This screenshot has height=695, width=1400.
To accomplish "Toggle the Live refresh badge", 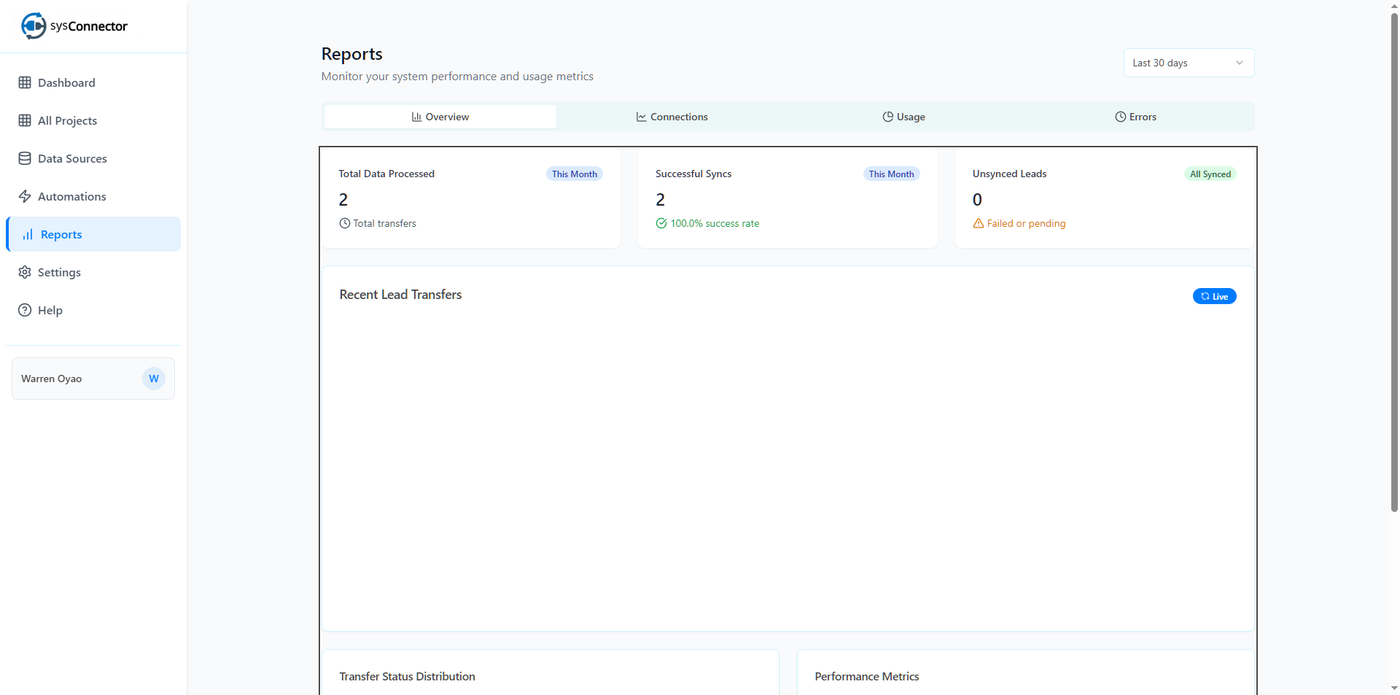I will [1214, 296].
